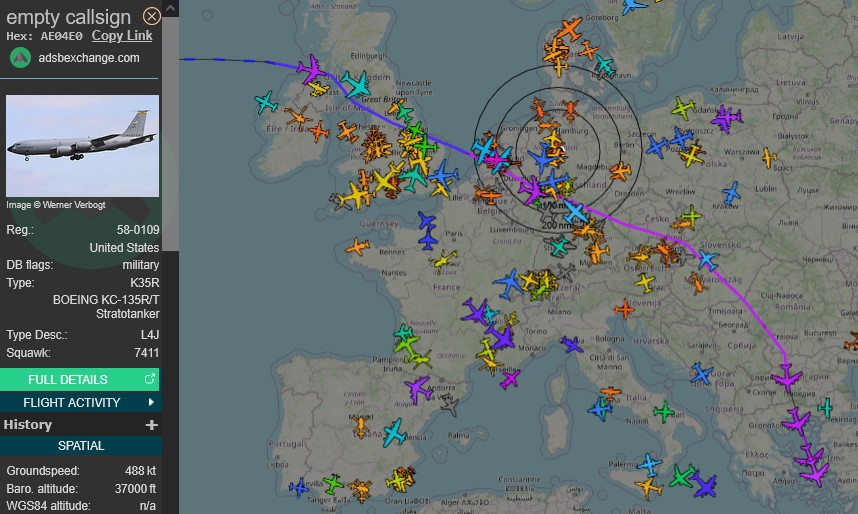Image resolution: width=858 pixels, height=514 pixels.
Task: Expand the FLIGHT ACTIVITY section
Action: (x=80, y=402)
